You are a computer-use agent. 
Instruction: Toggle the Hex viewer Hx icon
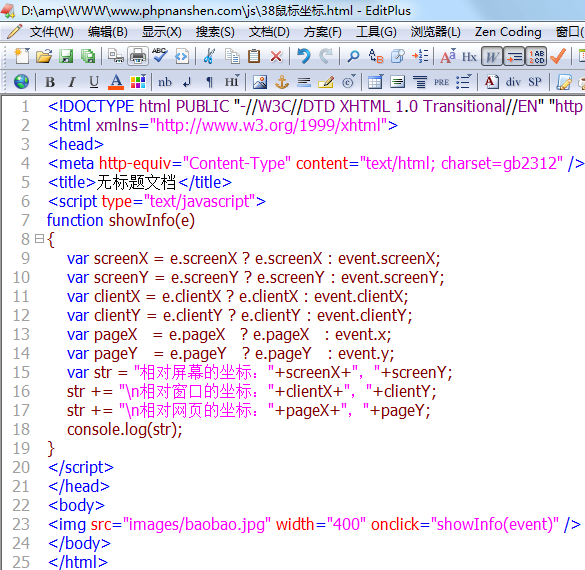tap(469, 57)
